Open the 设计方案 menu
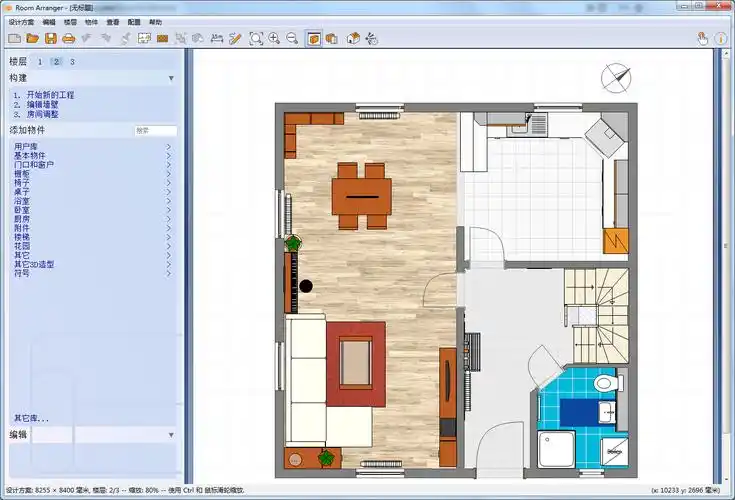 tap(20, 21)
